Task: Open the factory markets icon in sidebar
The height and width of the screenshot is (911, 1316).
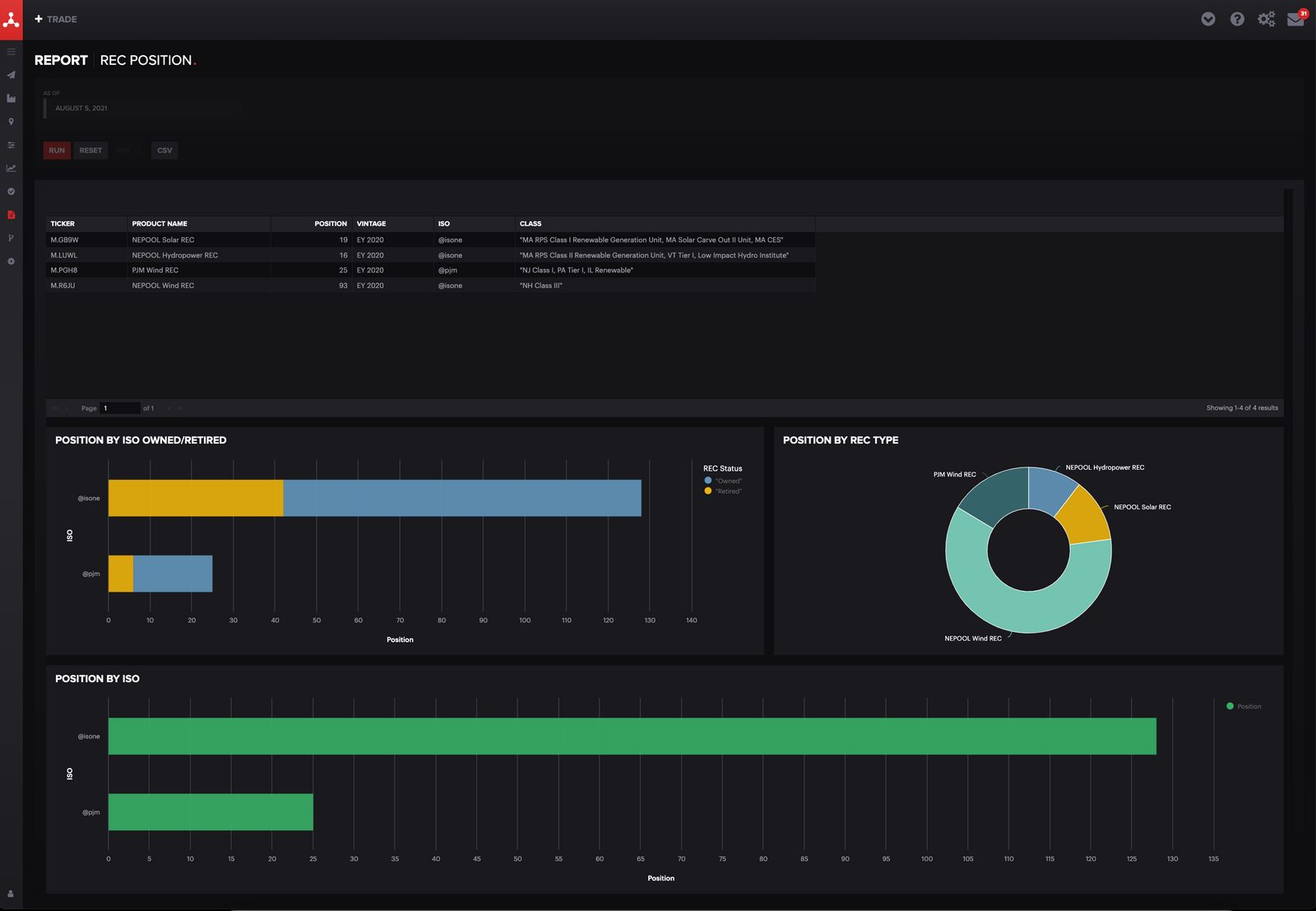Action: pos(11,98)
